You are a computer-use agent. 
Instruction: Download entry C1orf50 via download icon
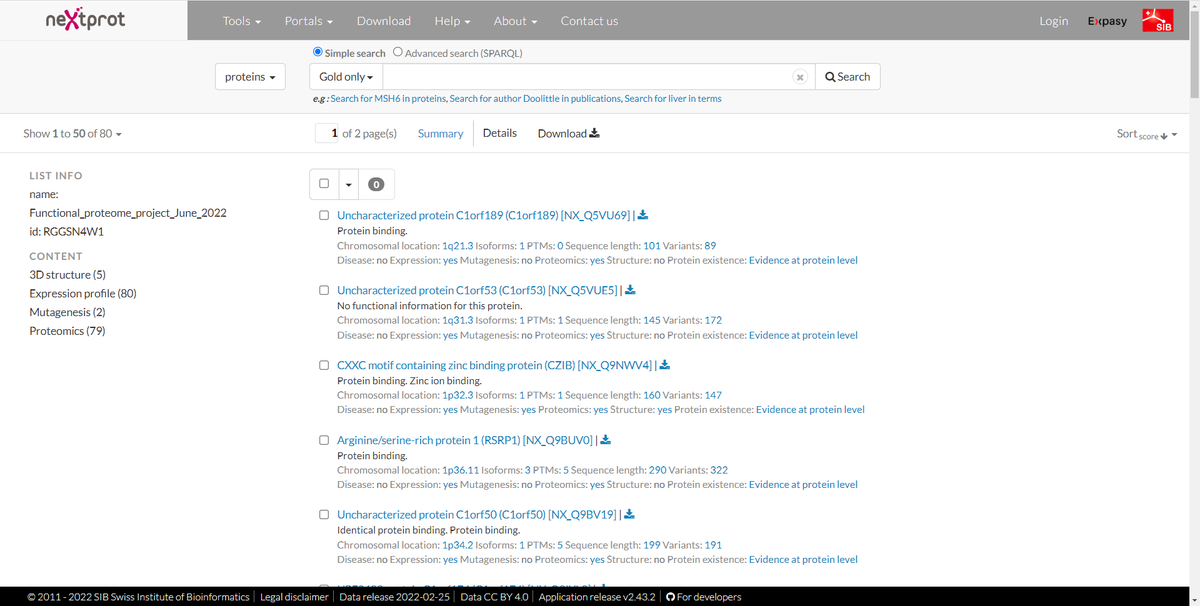tap(630, 514)
